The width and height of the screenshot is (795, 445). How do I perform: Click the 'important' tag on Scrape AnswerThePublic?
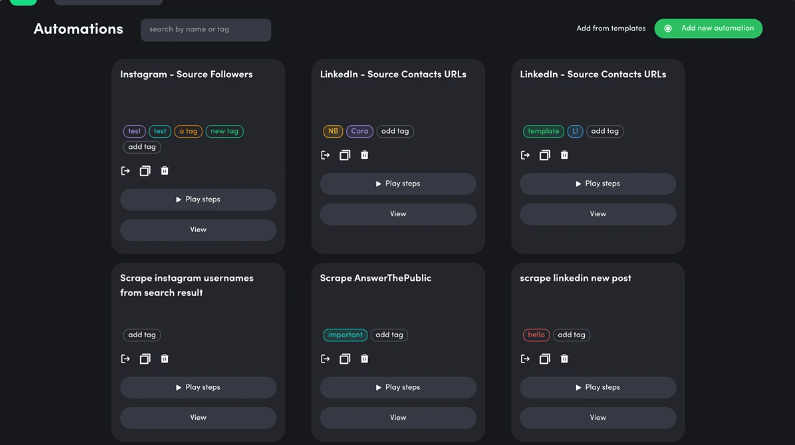click(x=345, y=335)
